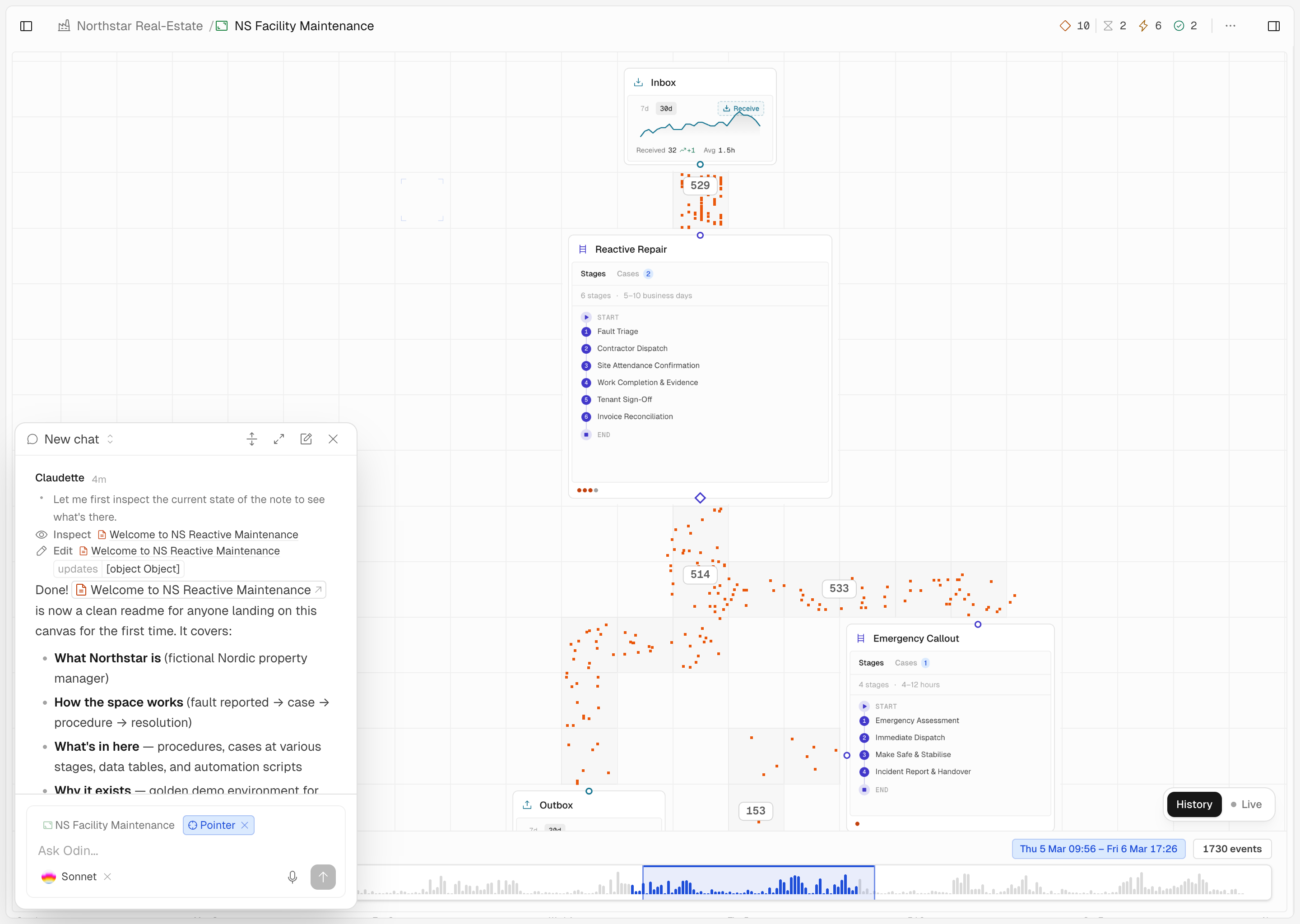Image resolution: width=1300 pixels, height=924 pixels.
Task: Click the microphone voice input icon
Action: point(292,877)
